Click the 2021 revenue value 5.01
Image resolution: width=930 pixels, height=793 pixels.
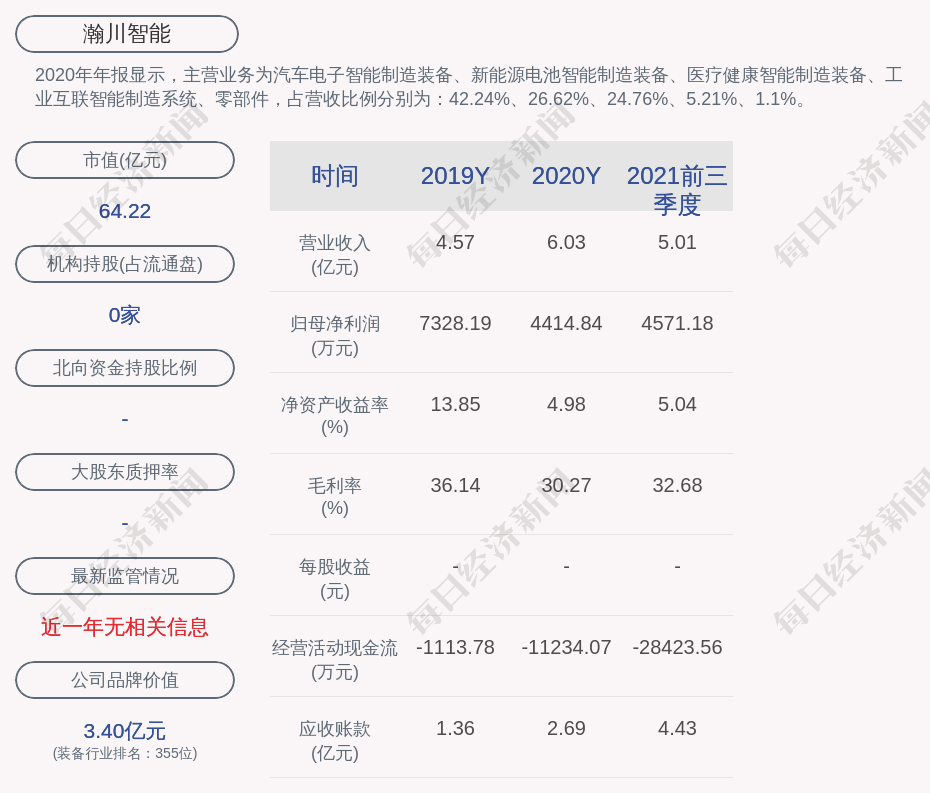(677, 243)
